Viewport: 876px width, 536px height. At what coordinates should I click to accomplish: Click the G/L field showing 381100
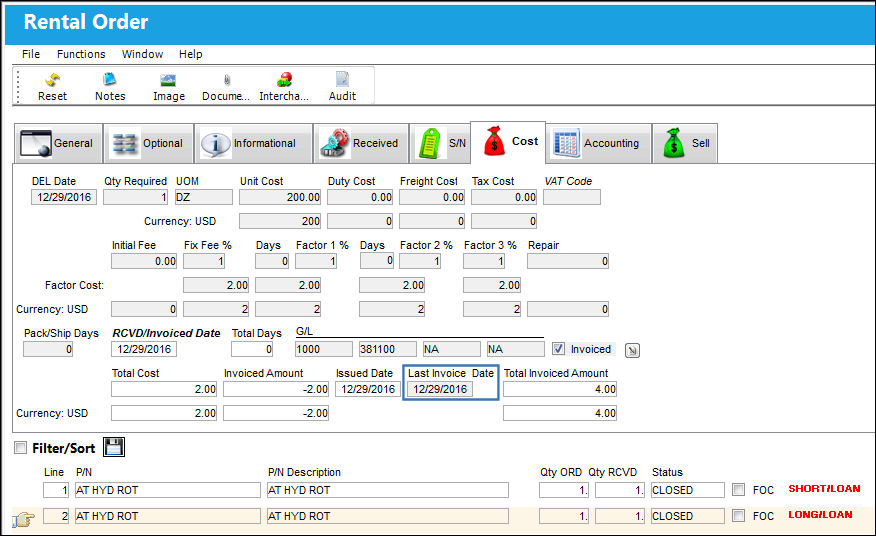(388, 349)
